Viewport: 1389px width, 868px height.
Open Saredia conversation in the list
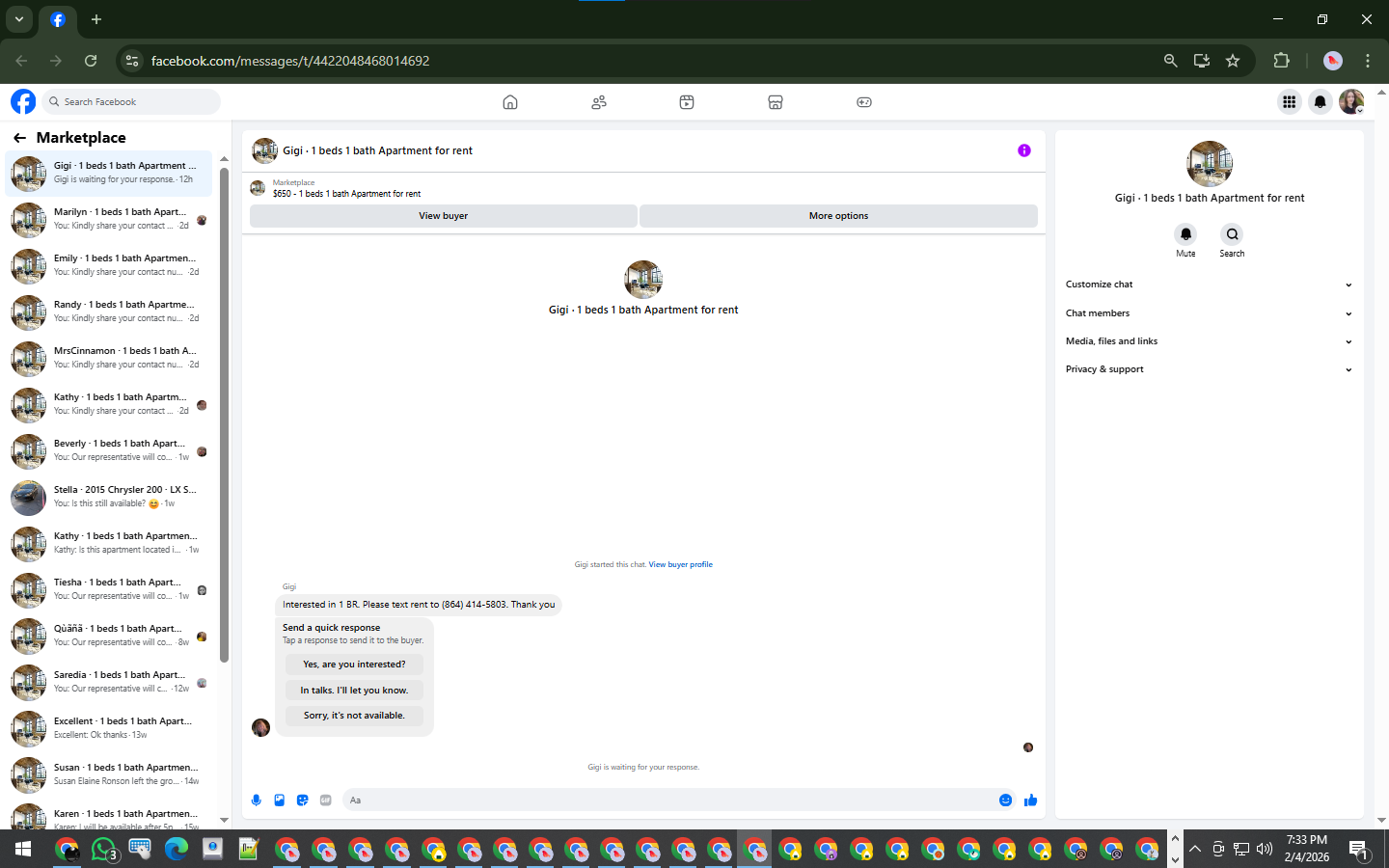coord(109,682)
